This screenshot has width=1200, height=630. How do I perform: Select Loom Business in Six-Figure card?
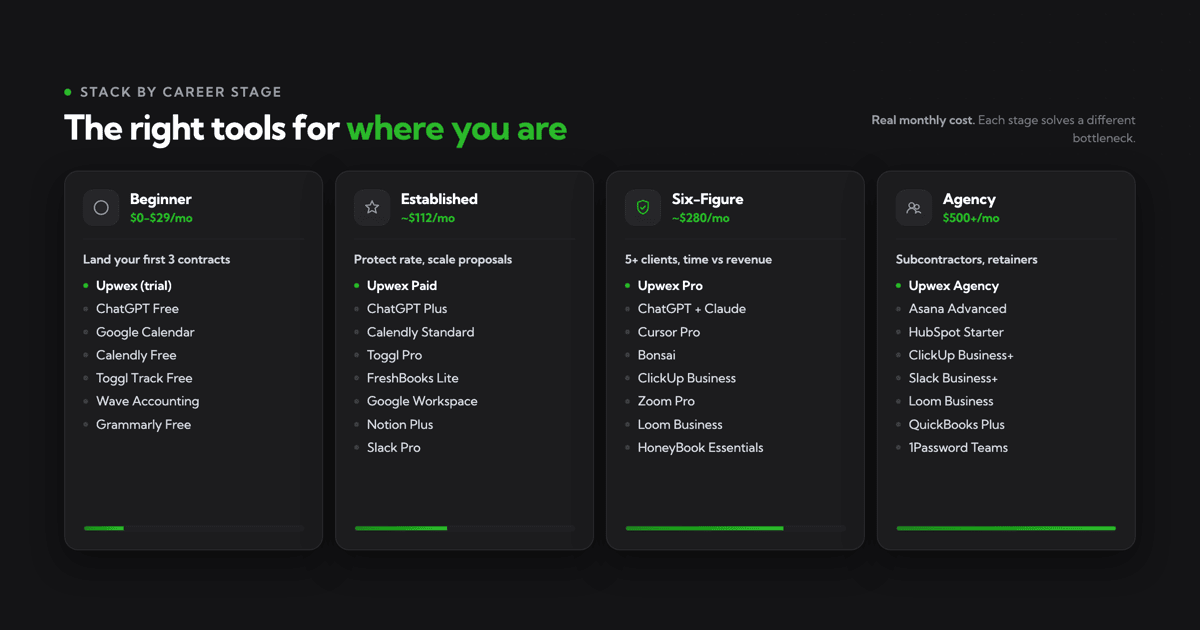click(x=680, y=424)
